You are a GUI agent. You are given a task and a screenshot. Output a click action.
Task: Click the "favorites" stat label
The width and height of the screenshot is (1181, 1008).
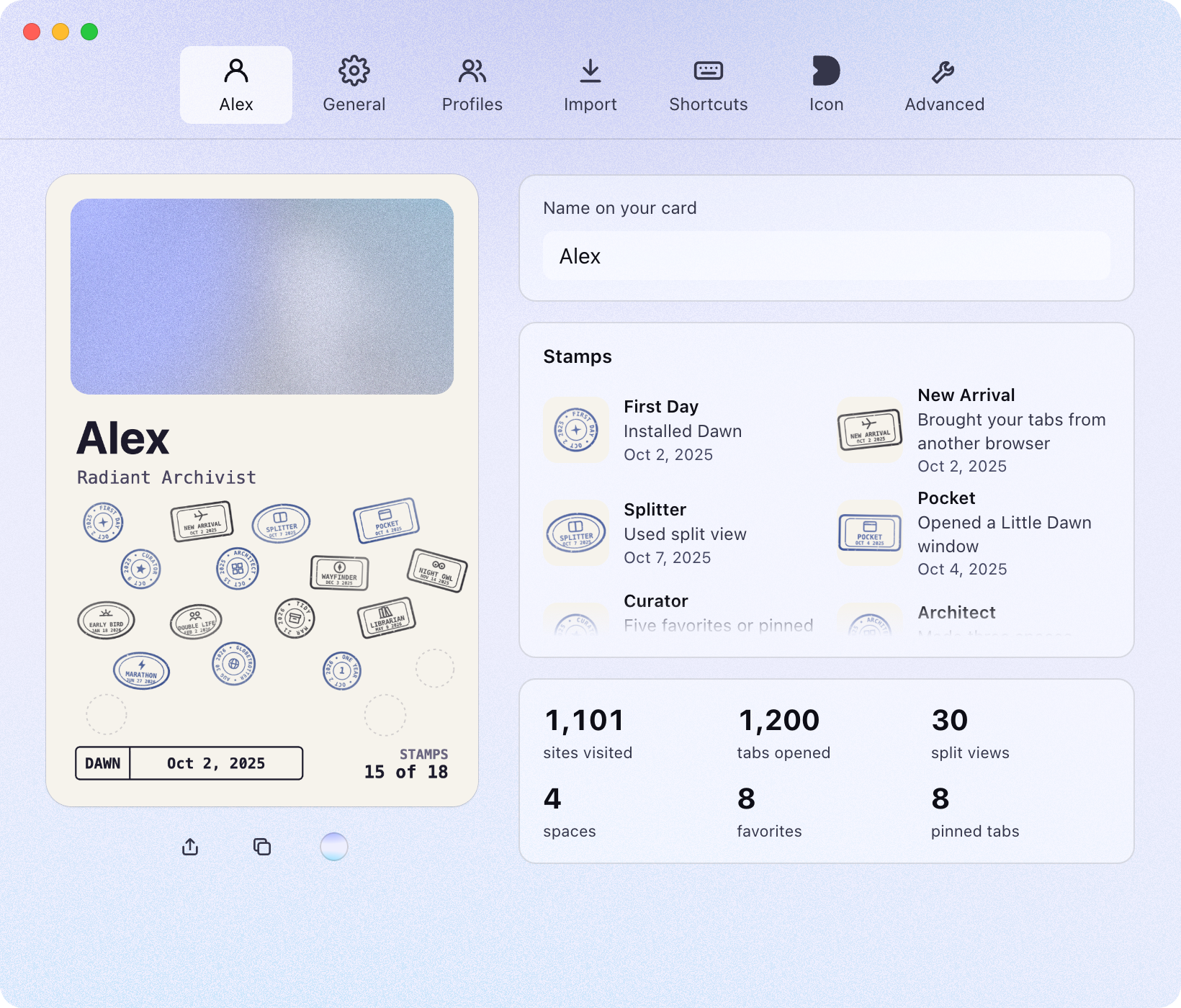(769, 831)
